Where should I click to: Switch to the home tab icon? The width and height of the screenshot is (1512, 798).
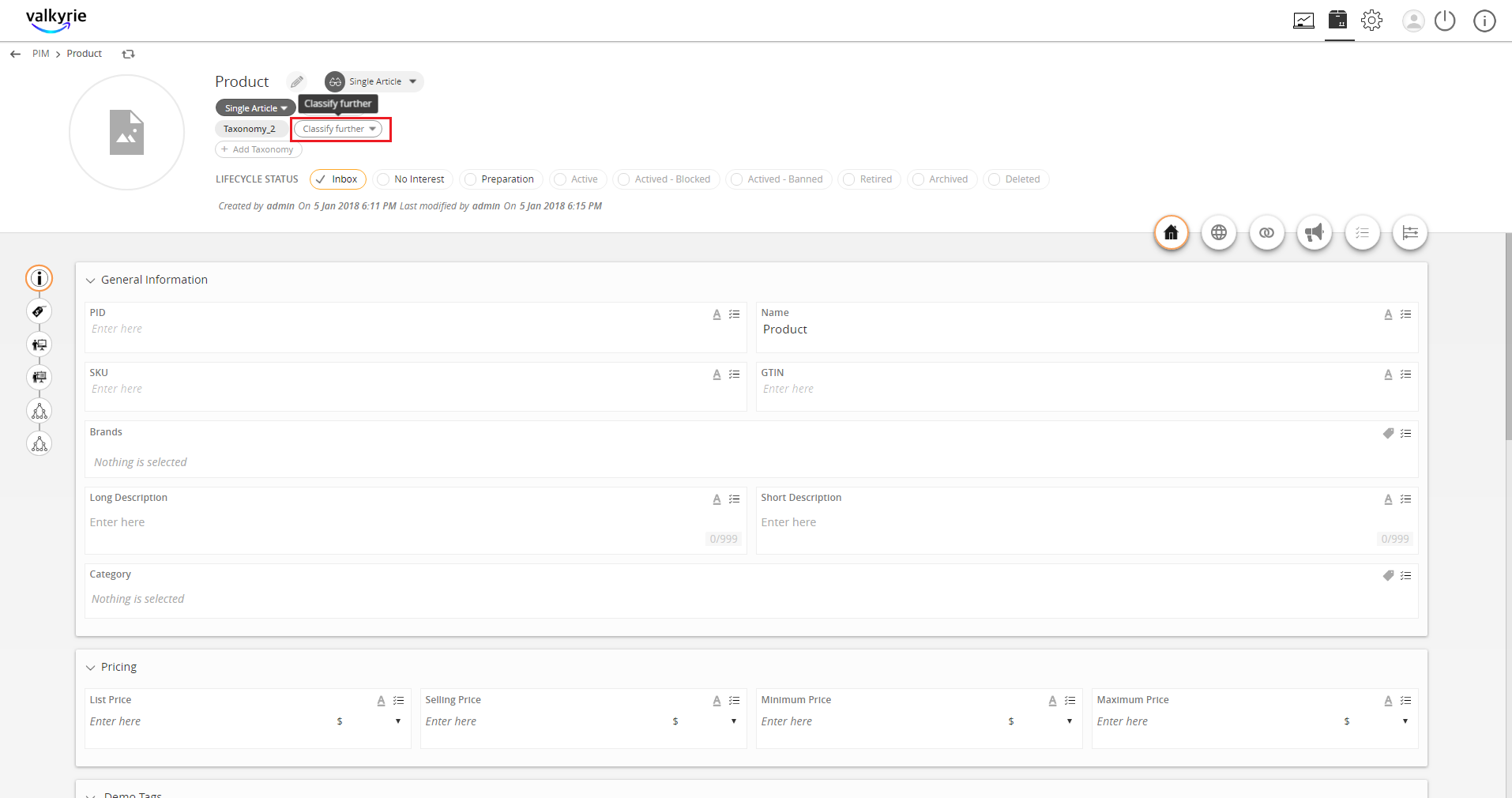tap(1172, 232)
